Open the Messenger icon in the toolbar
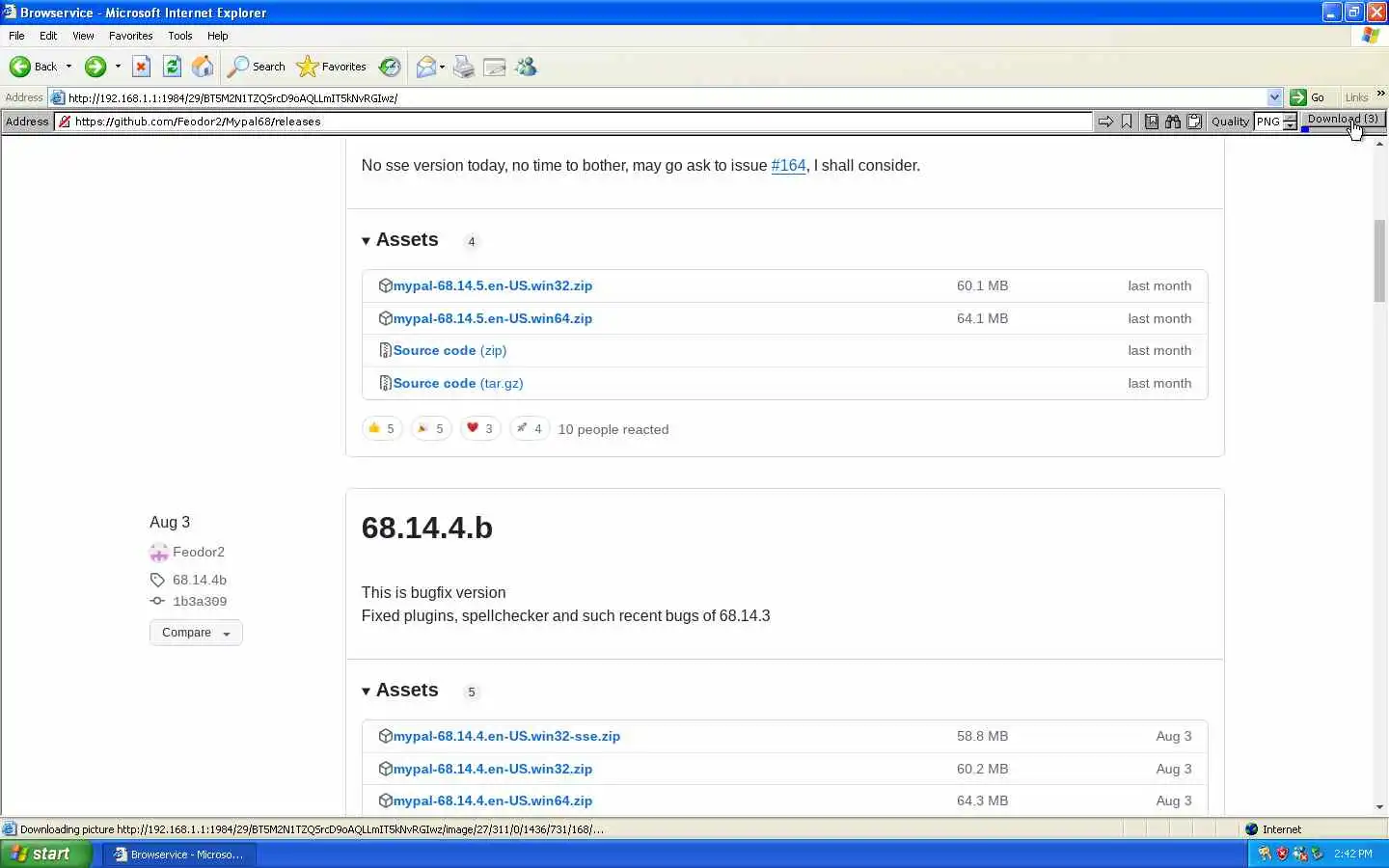1389x868 pixels. 526,67
